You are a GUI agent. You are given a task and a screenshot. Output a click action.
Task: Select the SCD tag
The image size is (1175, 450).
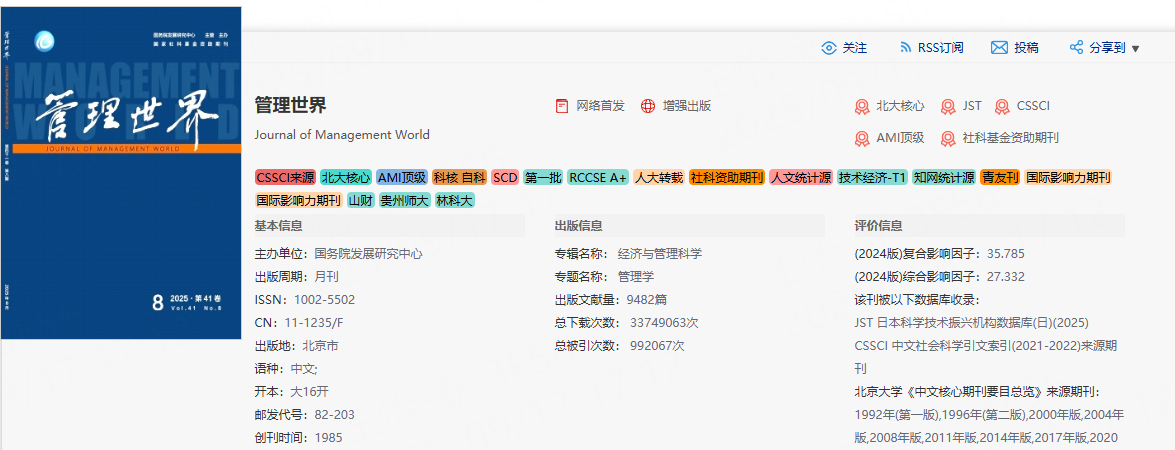tap(505, 177)
